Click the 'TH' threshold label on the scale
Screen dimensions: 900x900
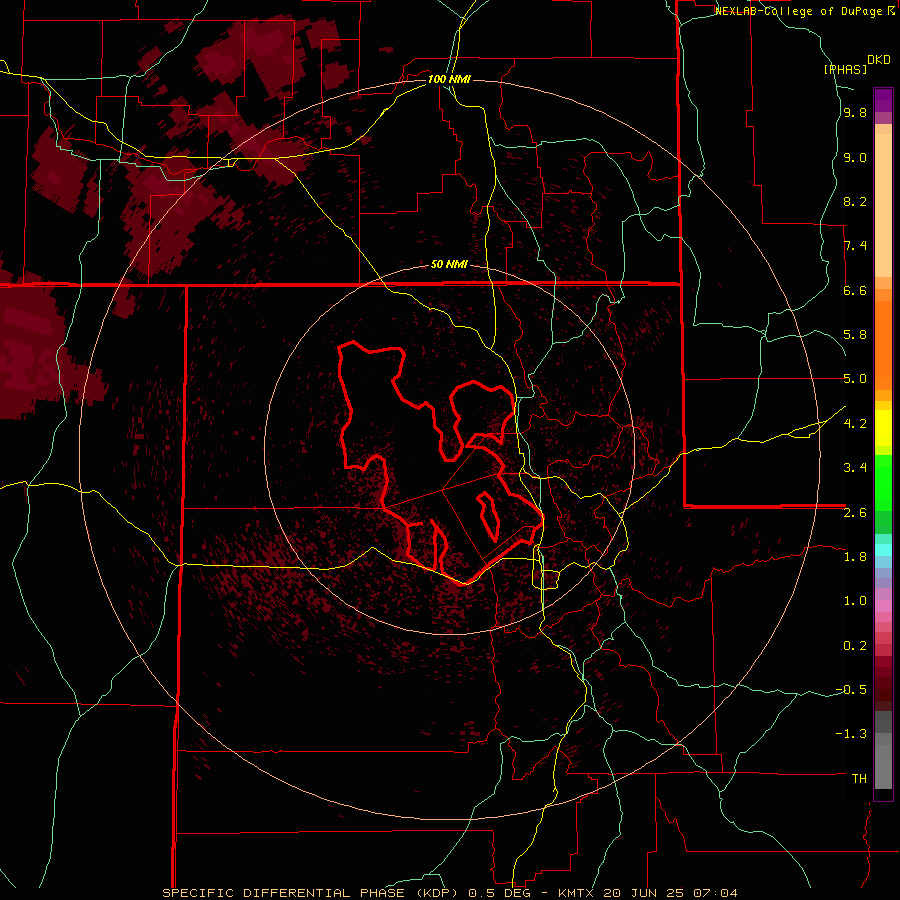pos(859,779)
